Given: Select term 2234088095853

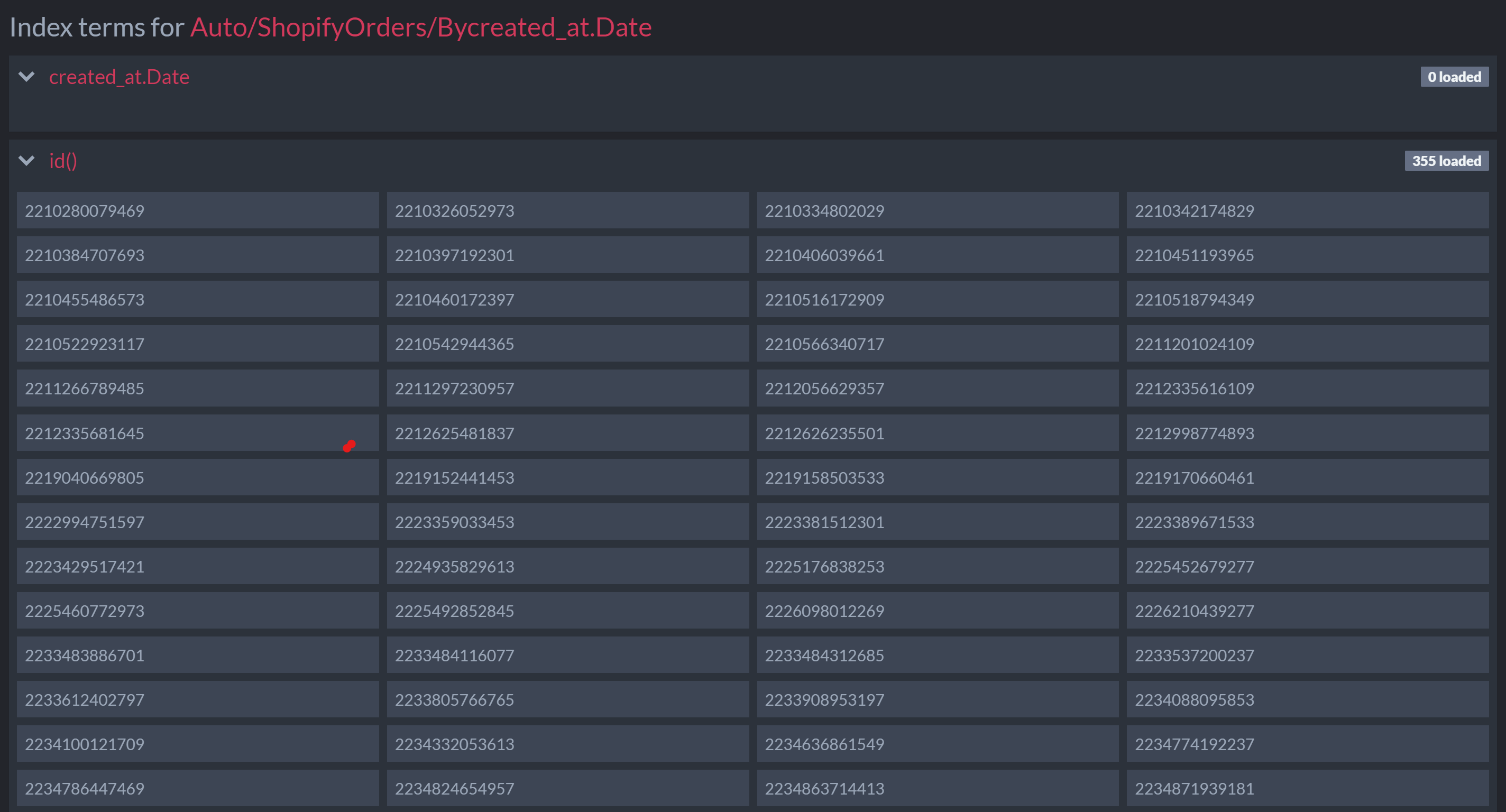Looking at the screenshot, I should tap(1308, 700).
